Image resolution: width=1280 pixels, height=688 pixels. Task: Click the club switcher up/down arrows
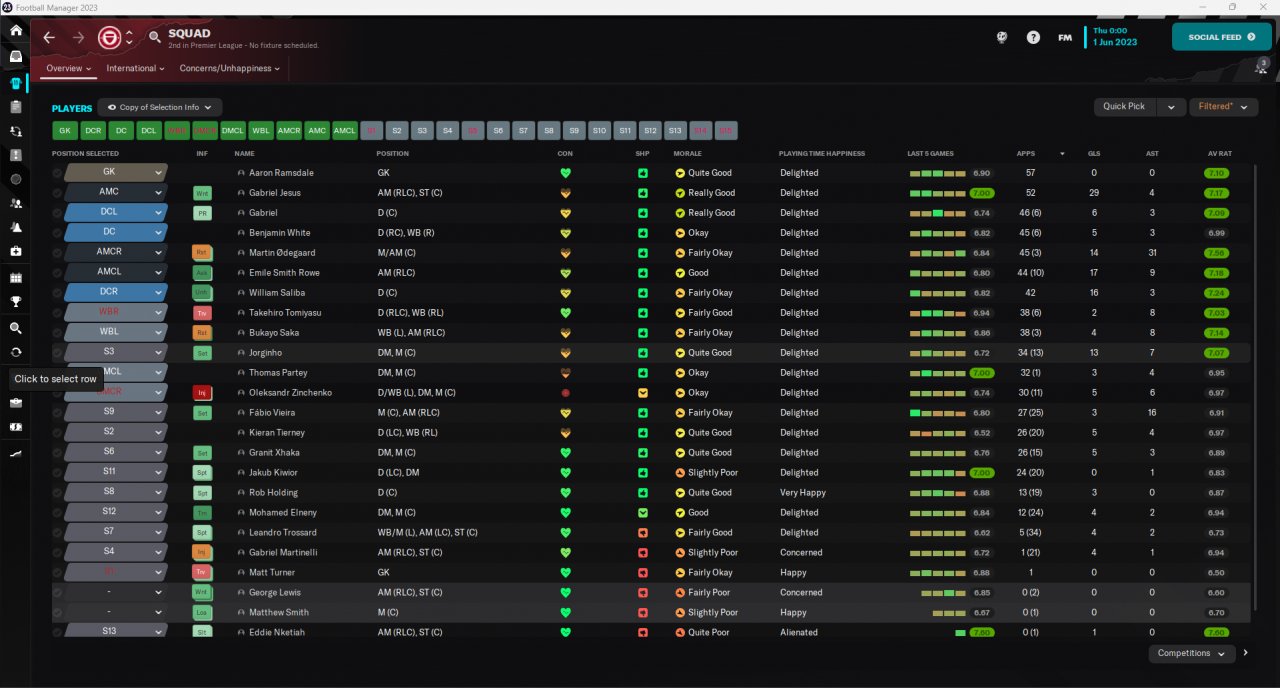[x=129, y=38]
